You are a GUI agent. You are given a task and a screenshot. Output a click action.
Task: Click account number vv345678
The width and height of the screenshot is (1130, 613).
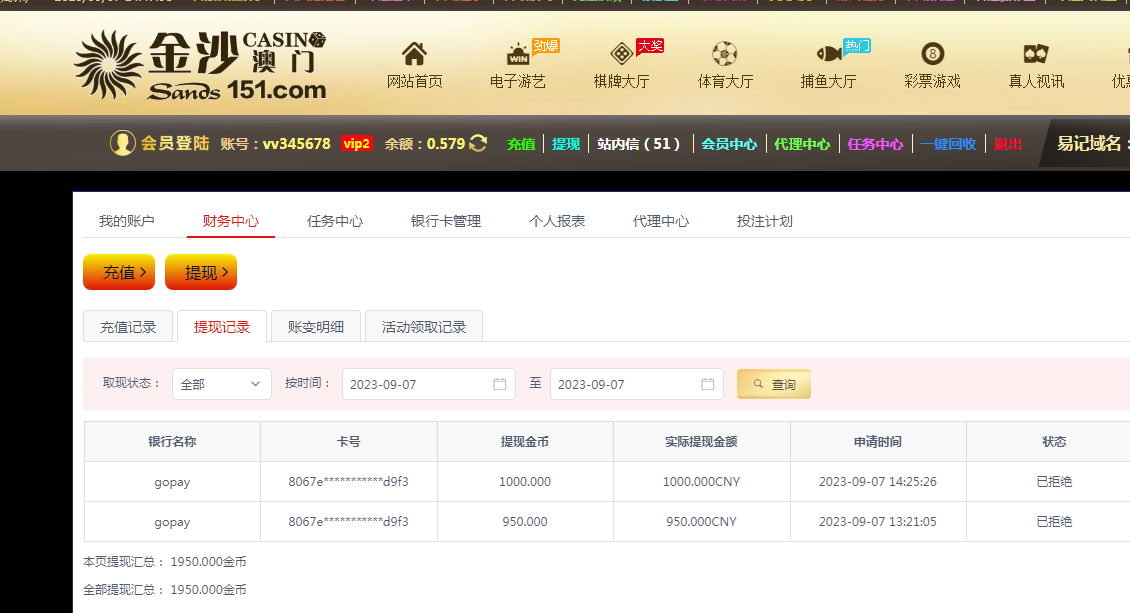(296, 144)
